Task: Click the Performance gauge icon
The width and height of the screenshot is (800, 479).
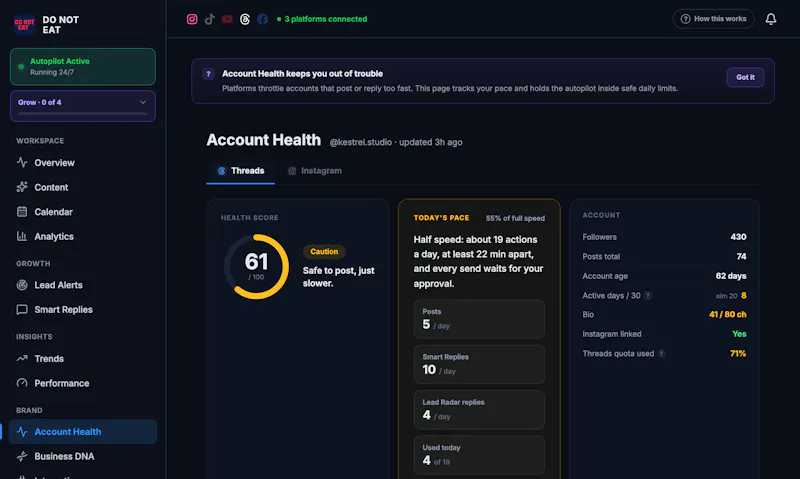Action: [x=22, y=383]
